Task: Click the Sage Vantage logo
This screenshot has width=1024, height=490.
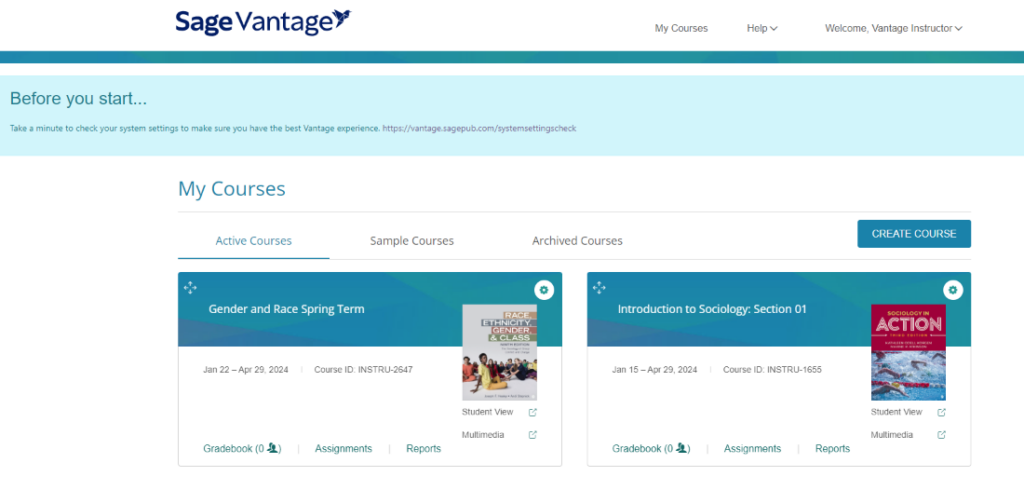Action: tap(263, 22)
